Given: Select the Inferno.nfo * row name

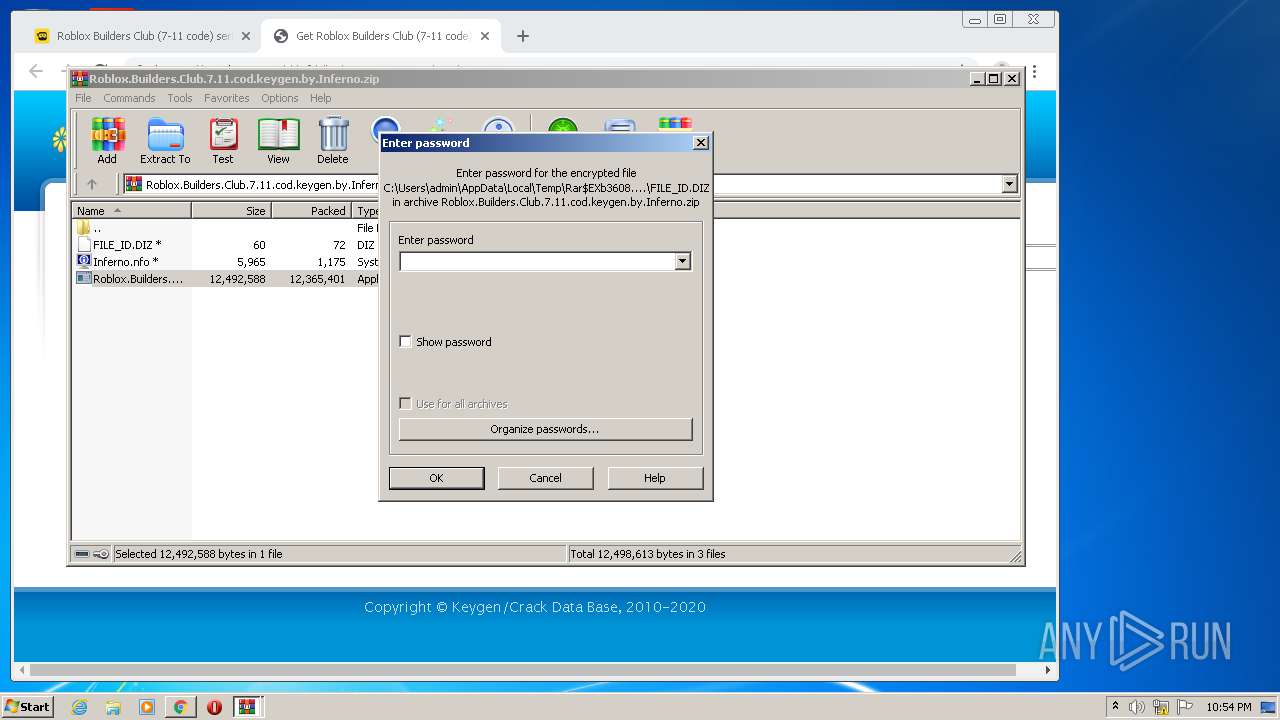Looking at the screenshot, I should pos(125,262).
